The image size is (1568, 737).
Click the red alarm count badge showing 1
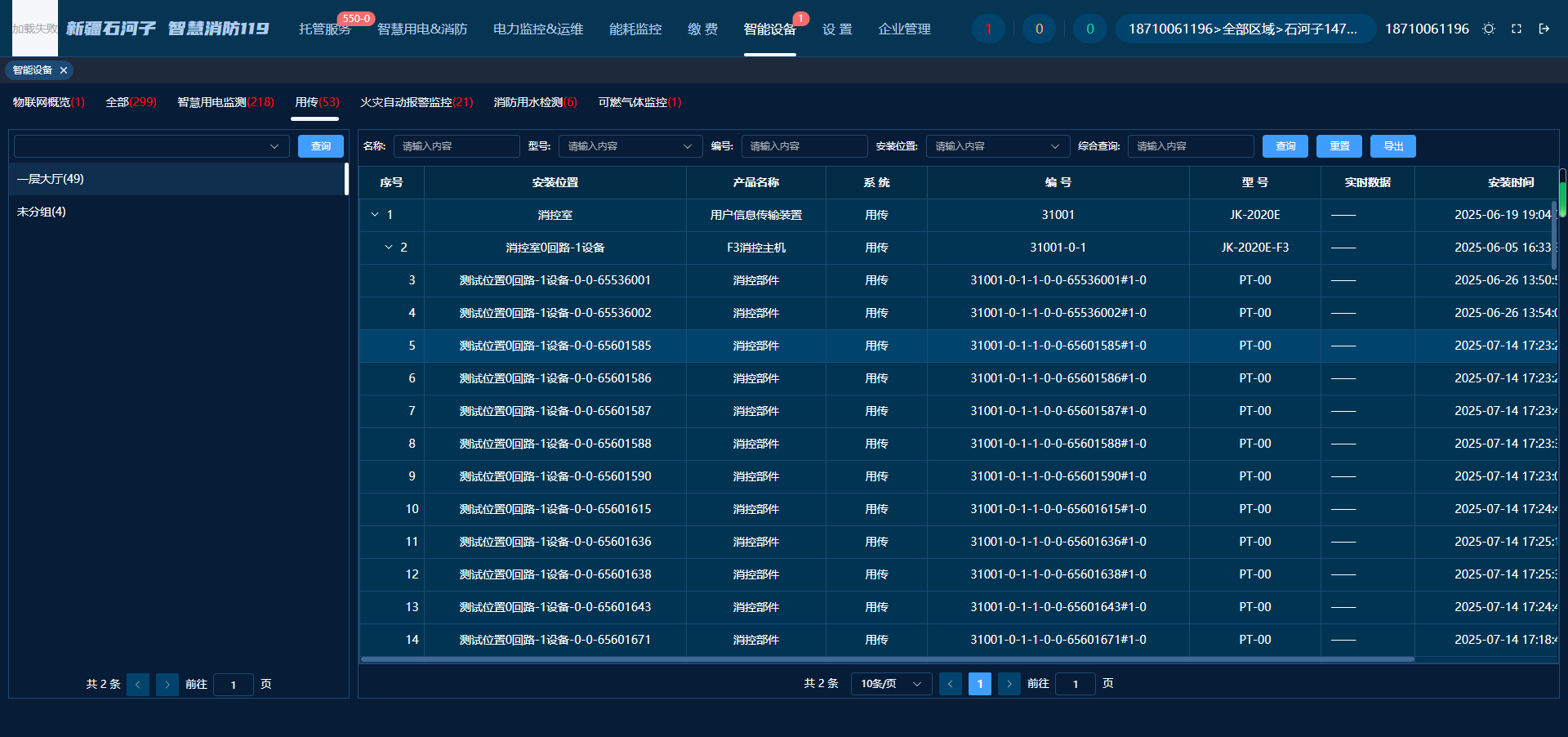[x=988, y=29]
